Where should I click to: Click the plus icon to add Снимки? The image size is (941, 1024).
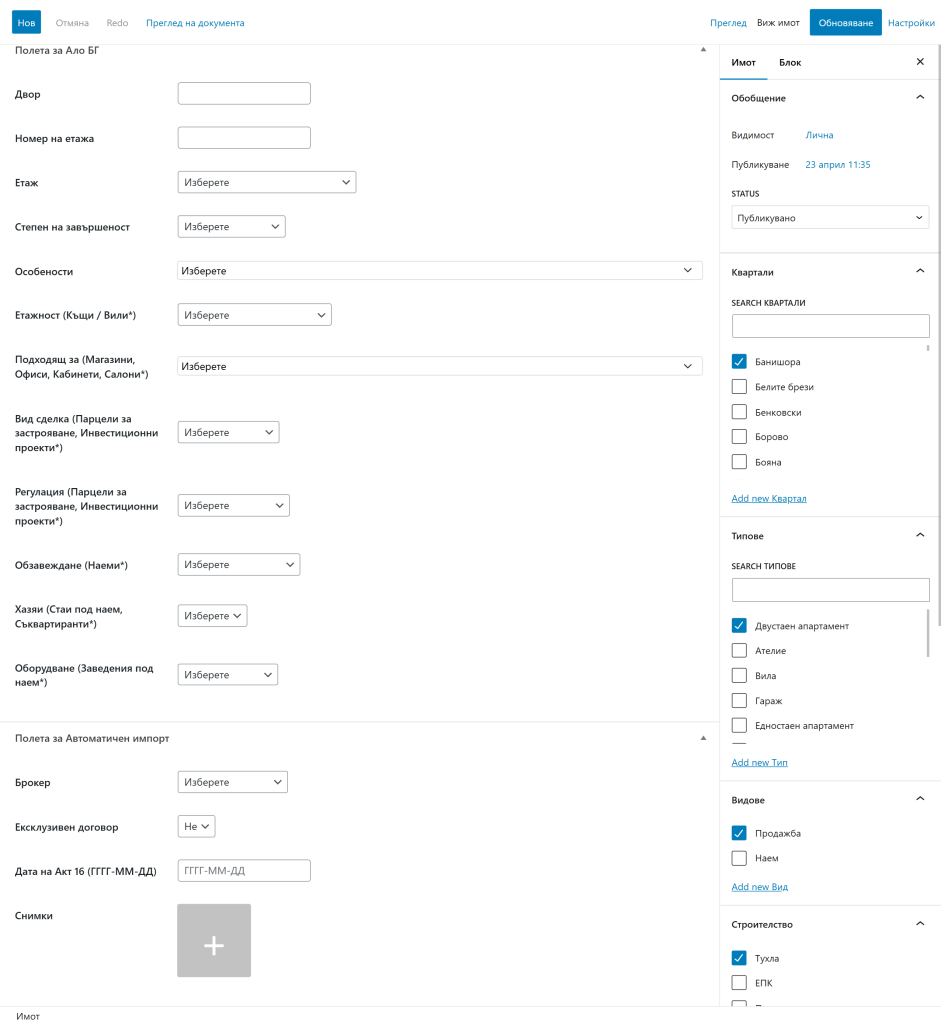click(214, 940)
